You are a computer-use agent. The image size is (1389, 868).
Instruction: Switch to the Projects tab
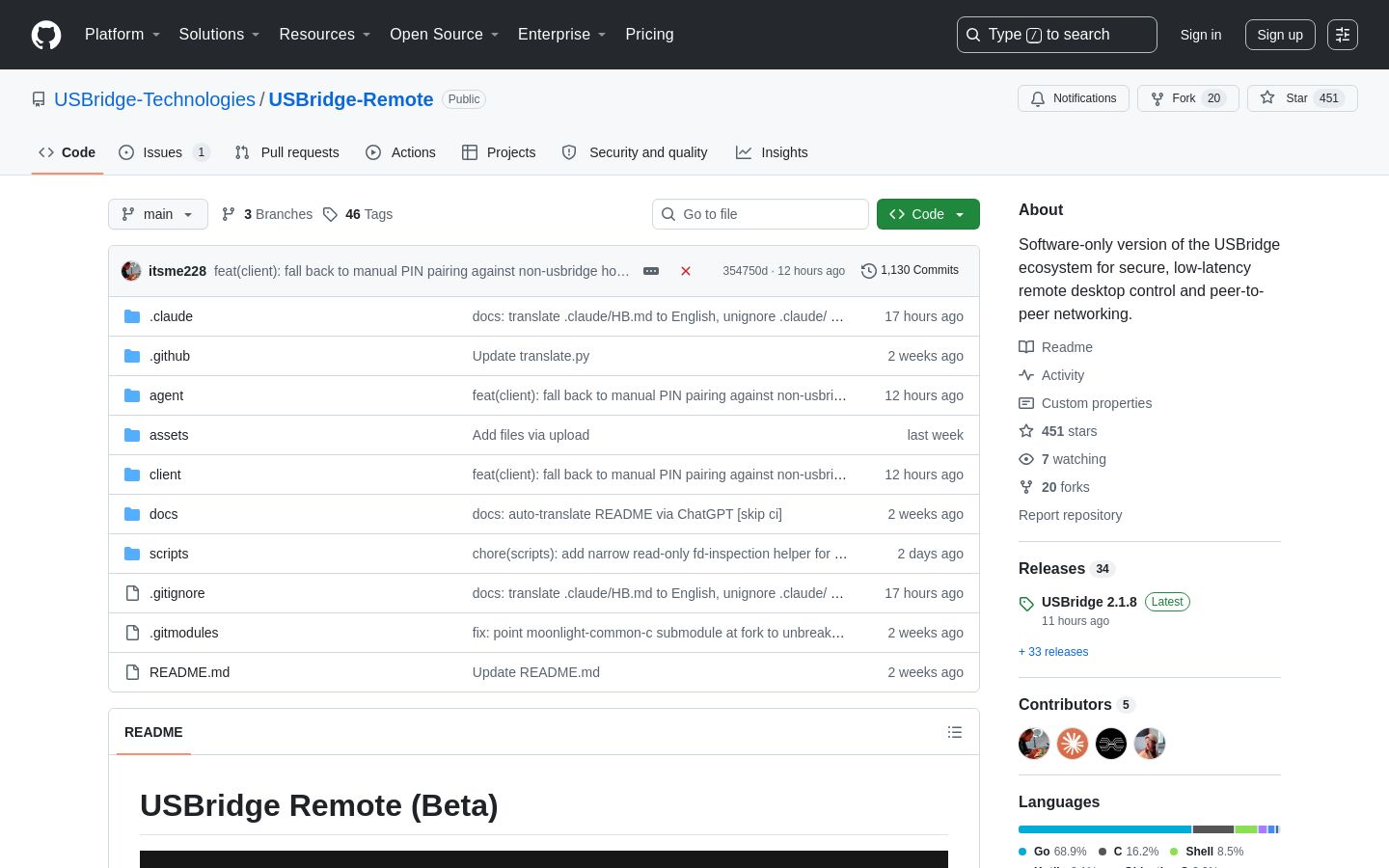click(499, 152)
